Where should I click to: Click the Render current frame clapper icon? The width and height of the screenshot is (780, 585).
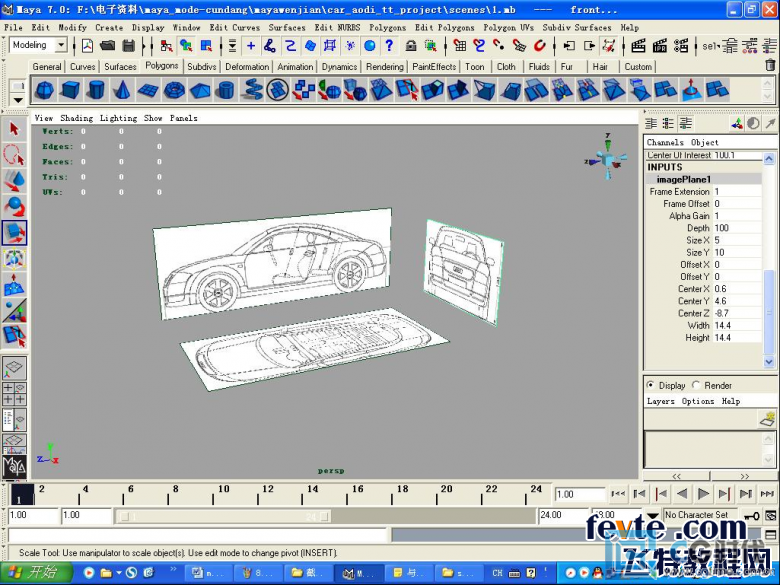tap(638, 46)
